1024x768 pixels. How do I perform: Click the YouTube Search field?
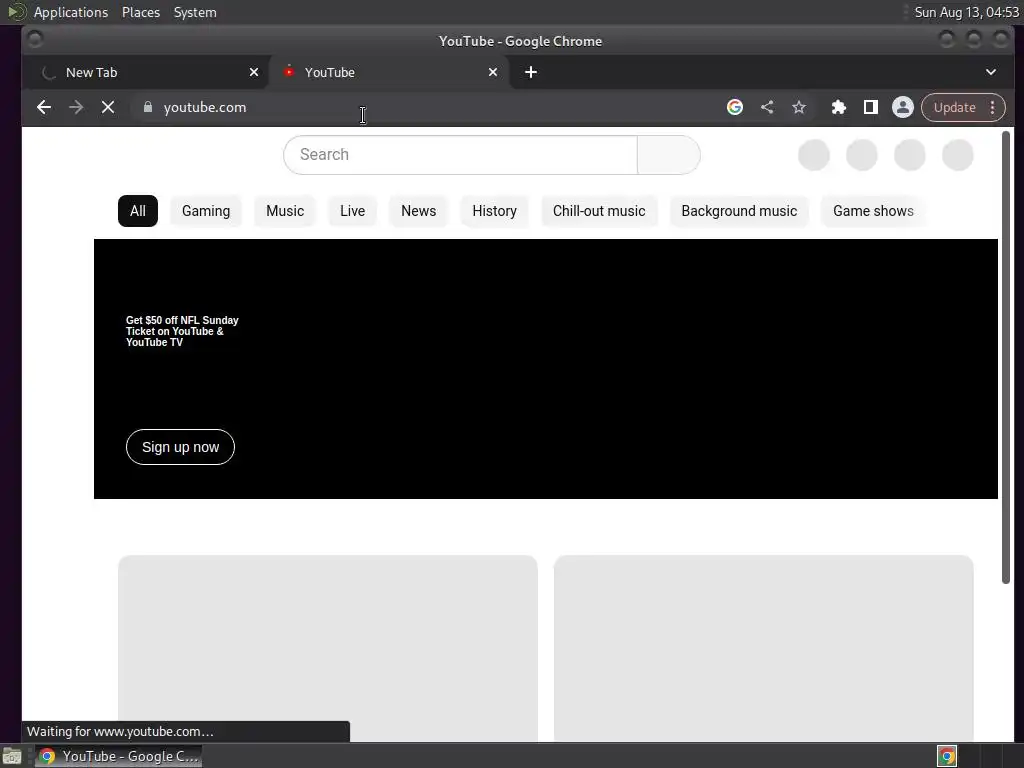coord(460,155)
